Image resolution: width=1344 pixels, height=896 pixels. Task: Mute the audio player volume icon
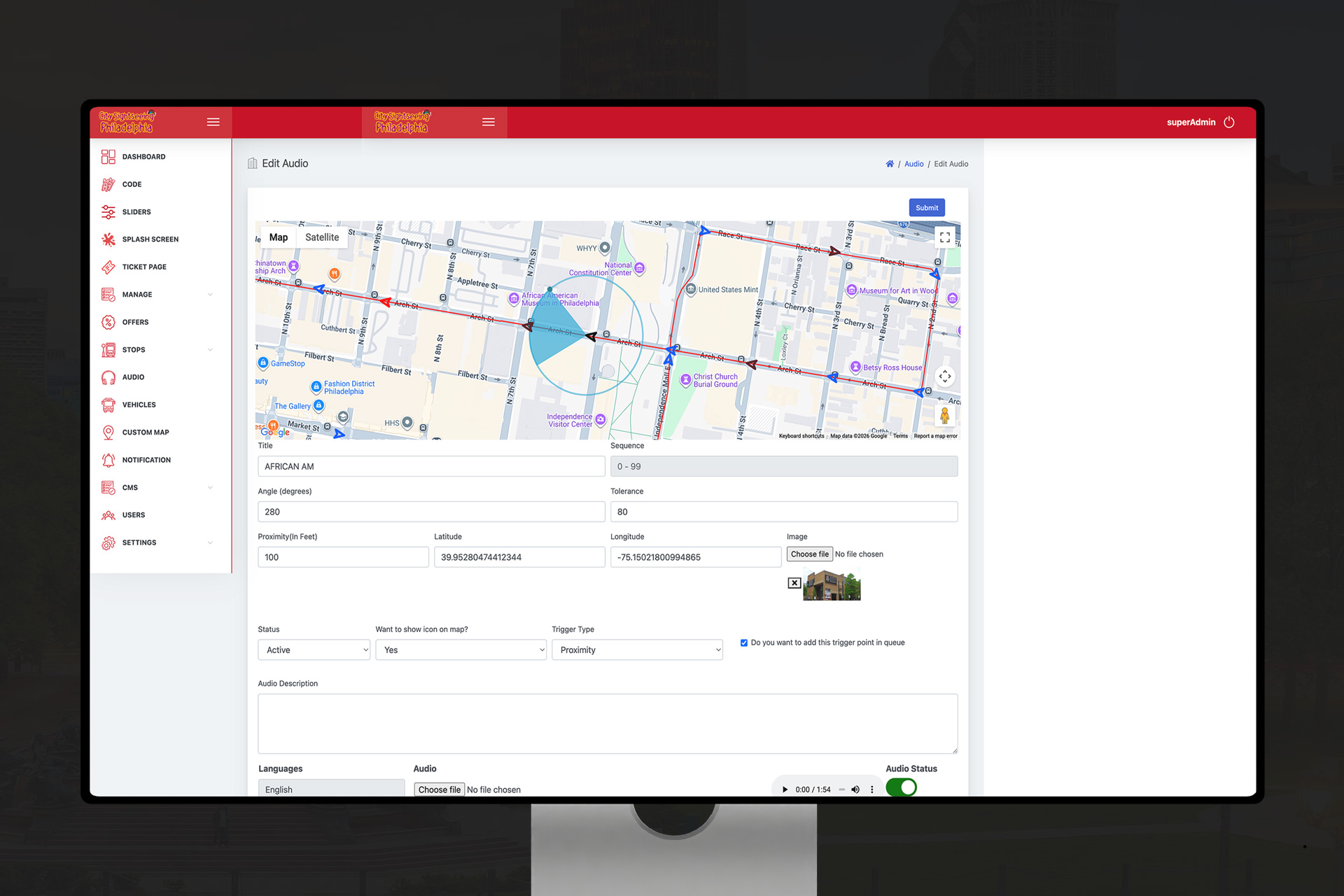coord(855,790)
